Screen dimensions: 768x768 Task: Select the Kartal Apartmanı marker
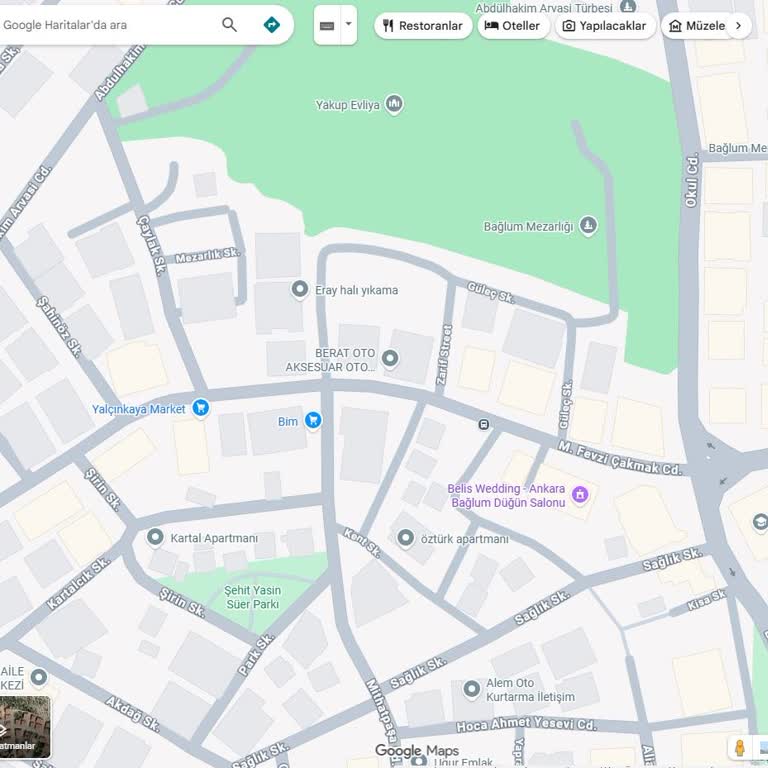[155, 537]
